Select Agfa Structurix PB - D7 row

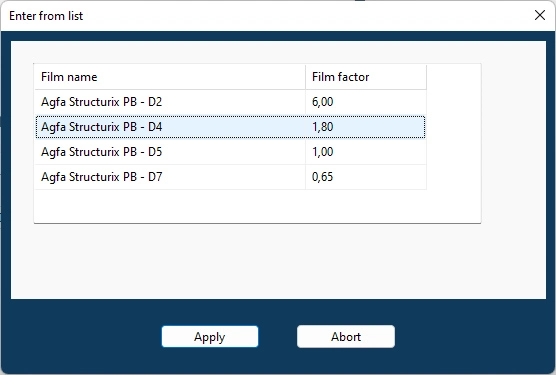[x=230, y=177]
